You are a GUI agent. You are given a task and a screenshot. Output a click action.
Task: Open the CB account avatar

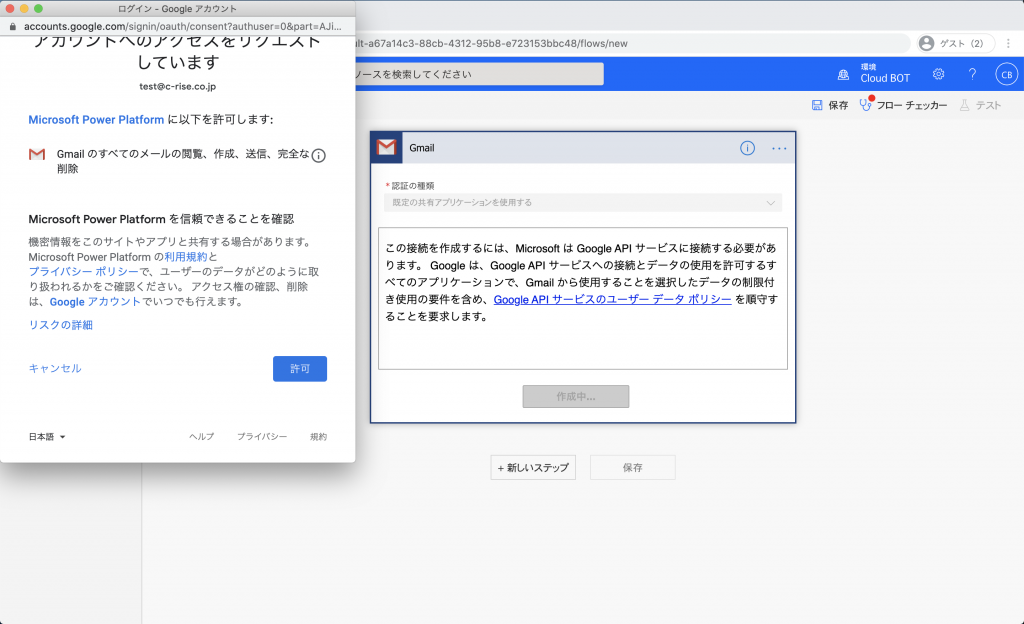tap(1006, 74)
